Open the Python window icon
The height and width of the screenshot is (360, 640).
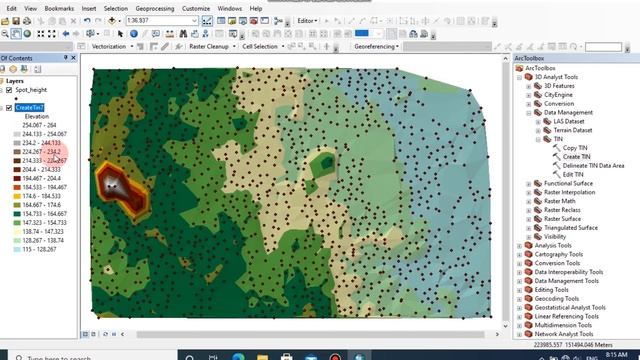pyautogui.click(x=265, y=21)
